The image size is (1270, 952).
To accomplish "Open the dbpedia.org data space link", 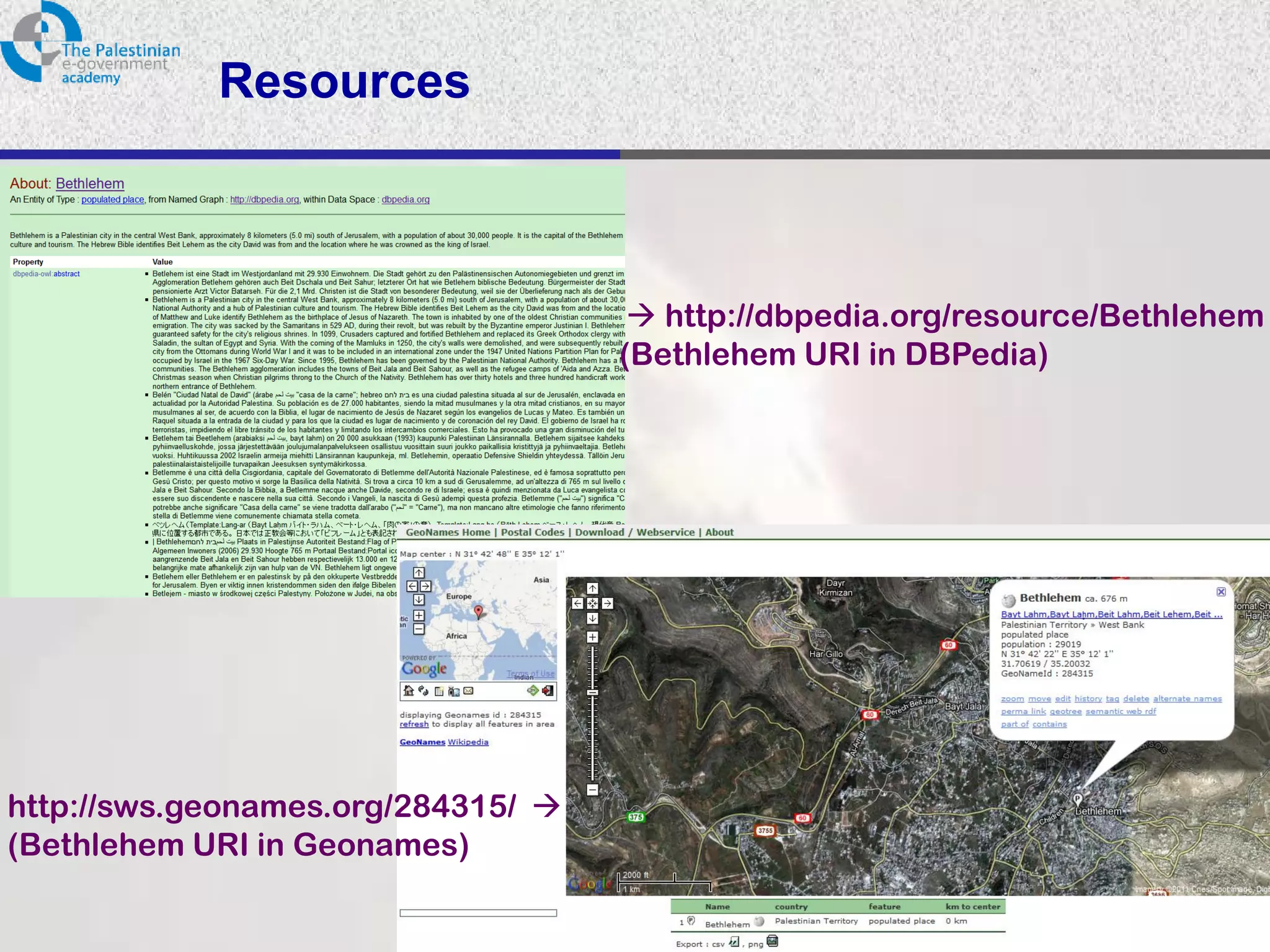I will (x=406, y=200).
